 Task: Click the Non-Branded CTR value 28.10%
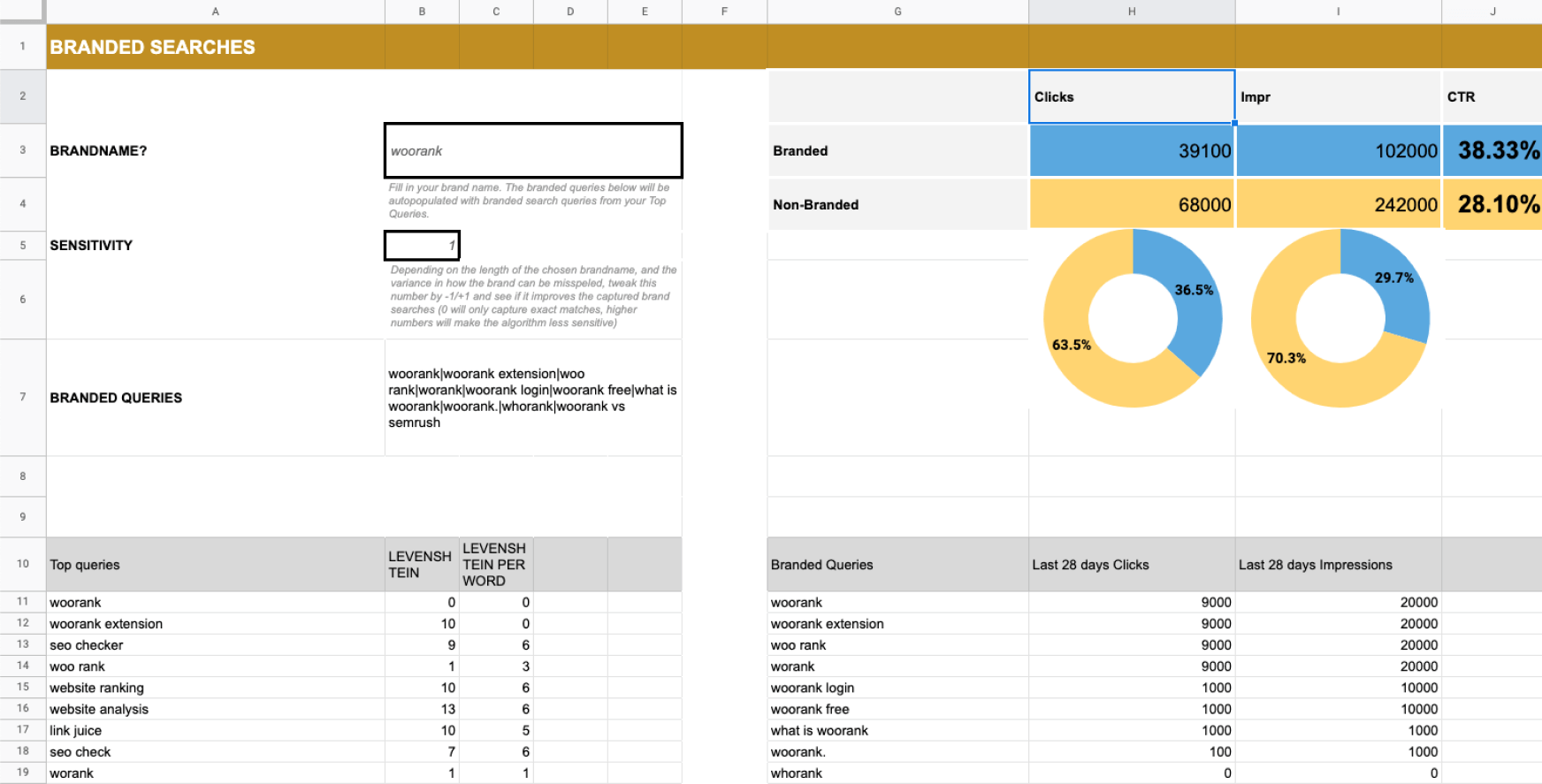click(1492, 204)
